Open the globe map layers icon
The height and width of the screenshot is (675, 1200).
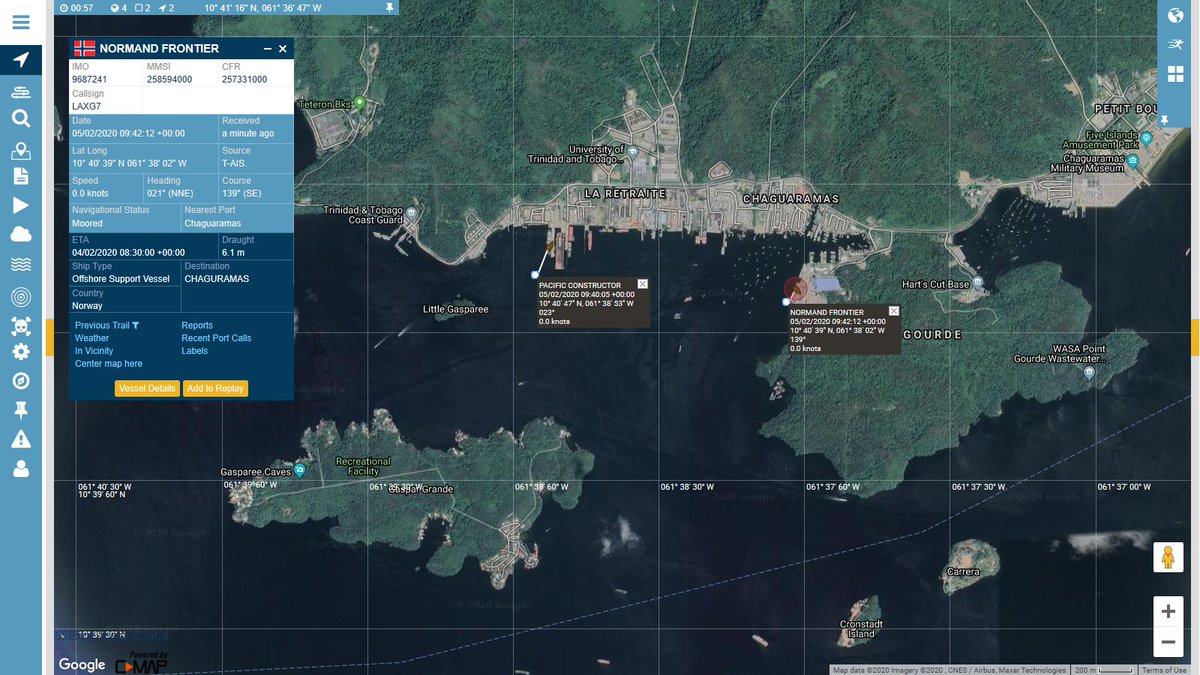click(x=1175, y=15)
